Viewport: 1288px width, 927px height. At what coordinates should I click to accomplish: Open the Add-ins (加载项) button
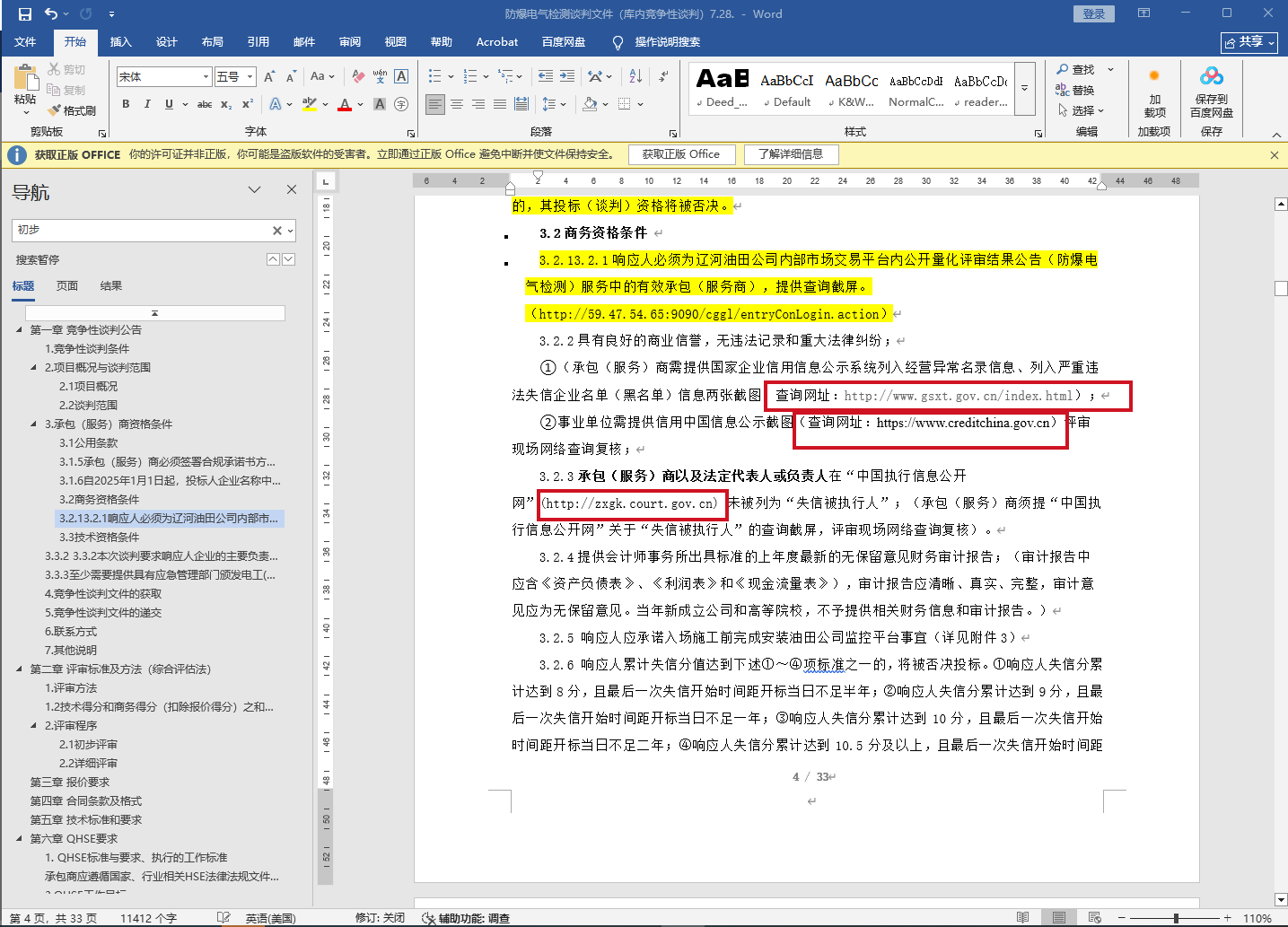(1154, 93)
